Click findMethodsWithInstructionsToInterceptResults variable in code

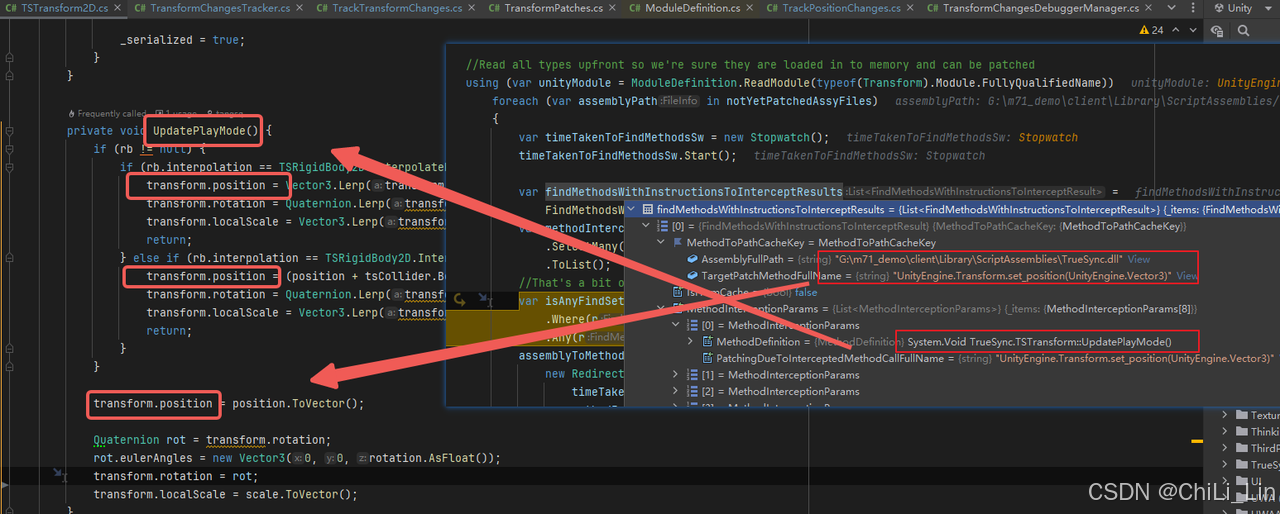pyautogui.click(x=694, y=192)
